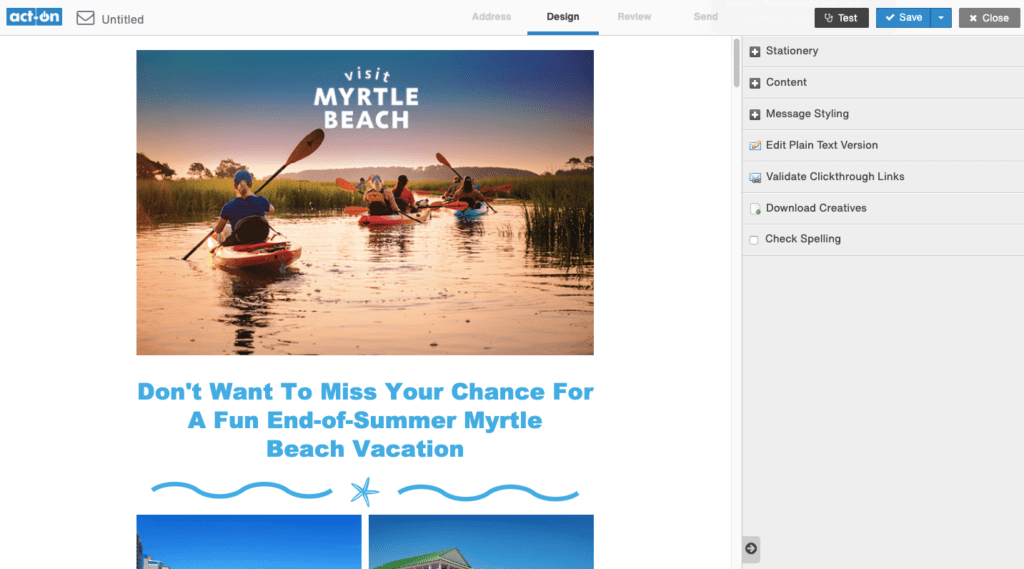Open the Content panel label
Screen dimensions: 1024x569
[x=786, y=82]
